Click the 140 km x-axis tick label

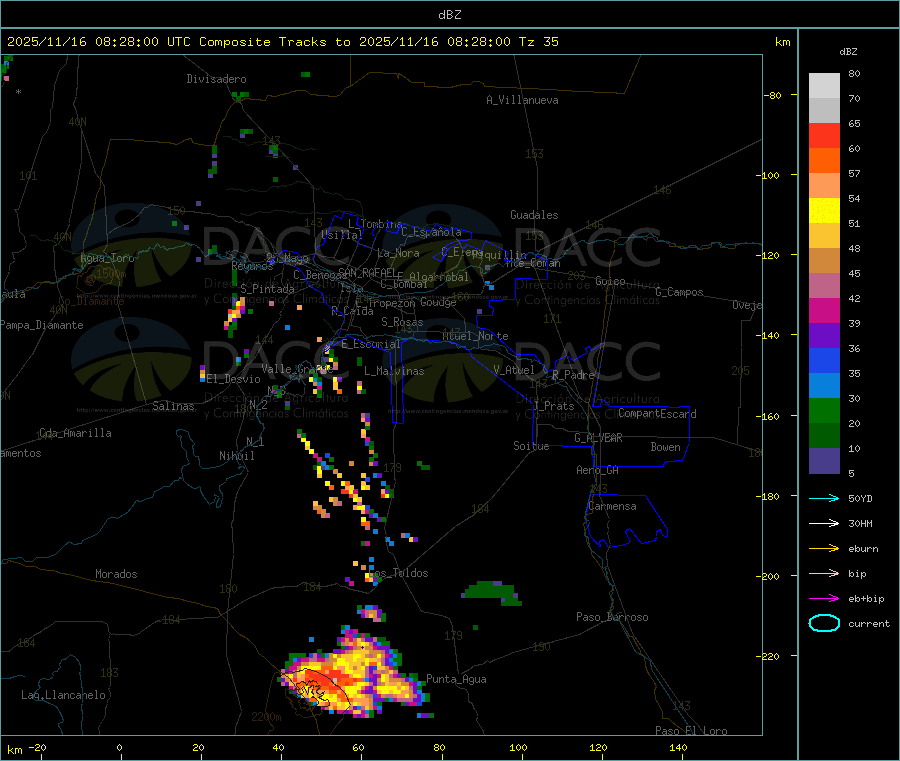point(678,747)
